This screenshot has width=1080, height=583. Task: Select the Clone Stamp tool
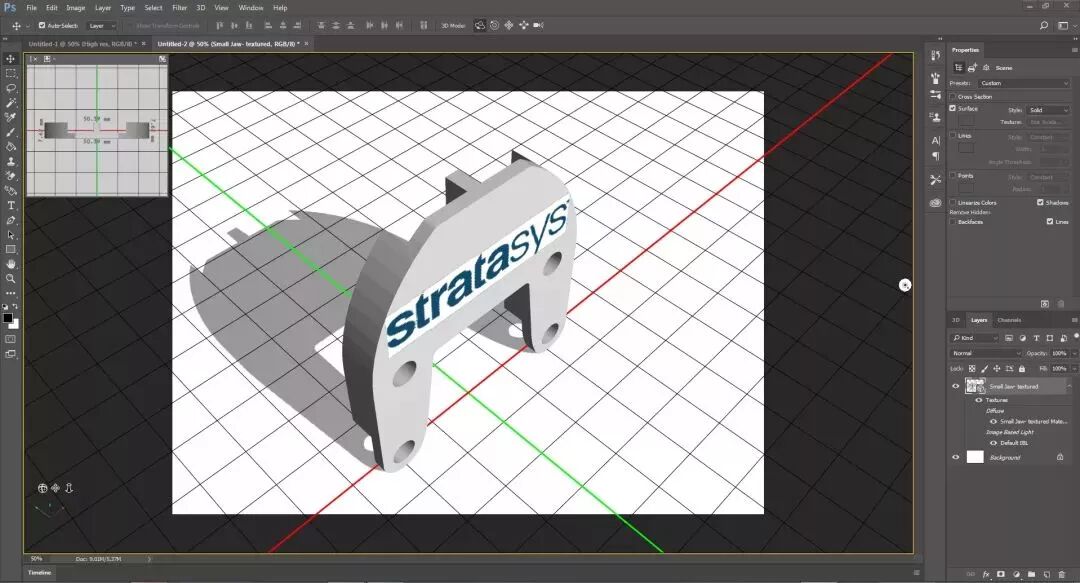point(10,161)
